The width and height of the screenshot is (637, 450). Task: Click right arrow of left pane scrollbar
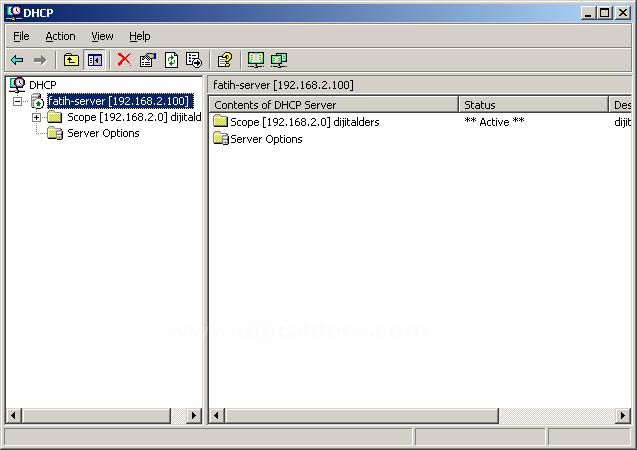pyautogui.click(x=194, y=416)
